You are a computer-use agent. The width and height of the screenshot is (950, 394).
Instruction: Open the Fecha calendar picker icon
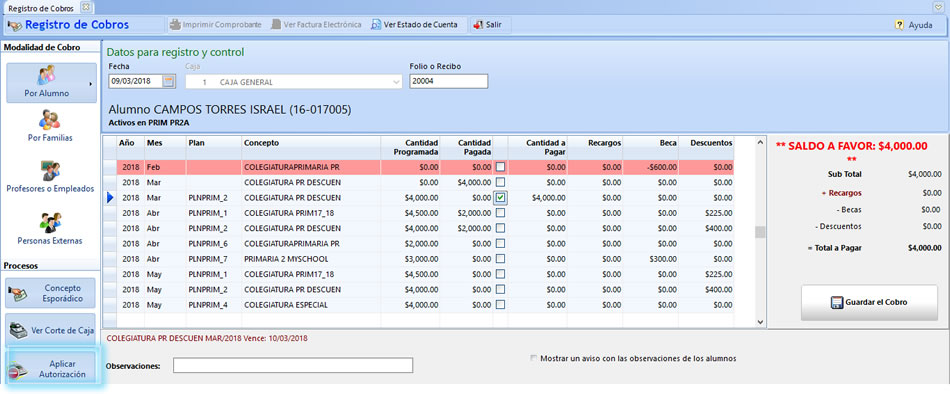(169, 81)
